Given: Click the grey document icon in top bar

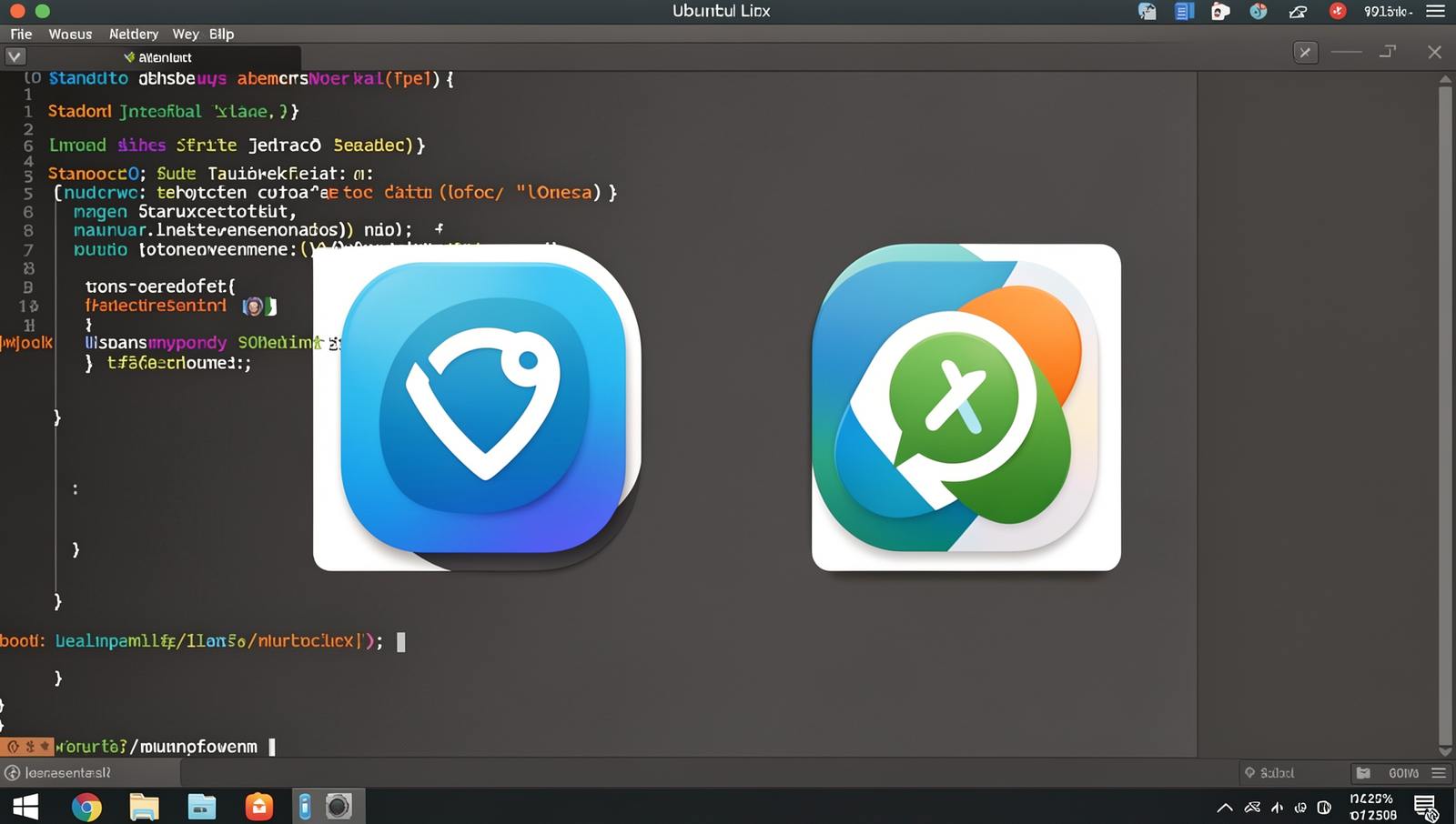Looking at the screenshot, I should (1147, 11).
